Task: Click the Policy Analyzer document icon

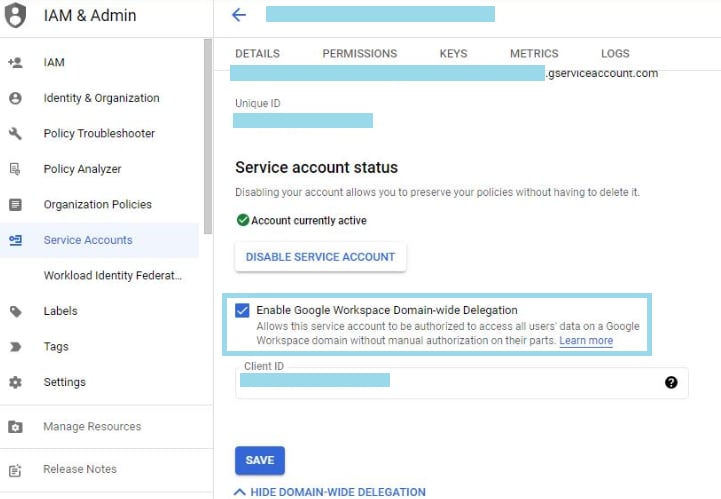Action: [15, 169]
